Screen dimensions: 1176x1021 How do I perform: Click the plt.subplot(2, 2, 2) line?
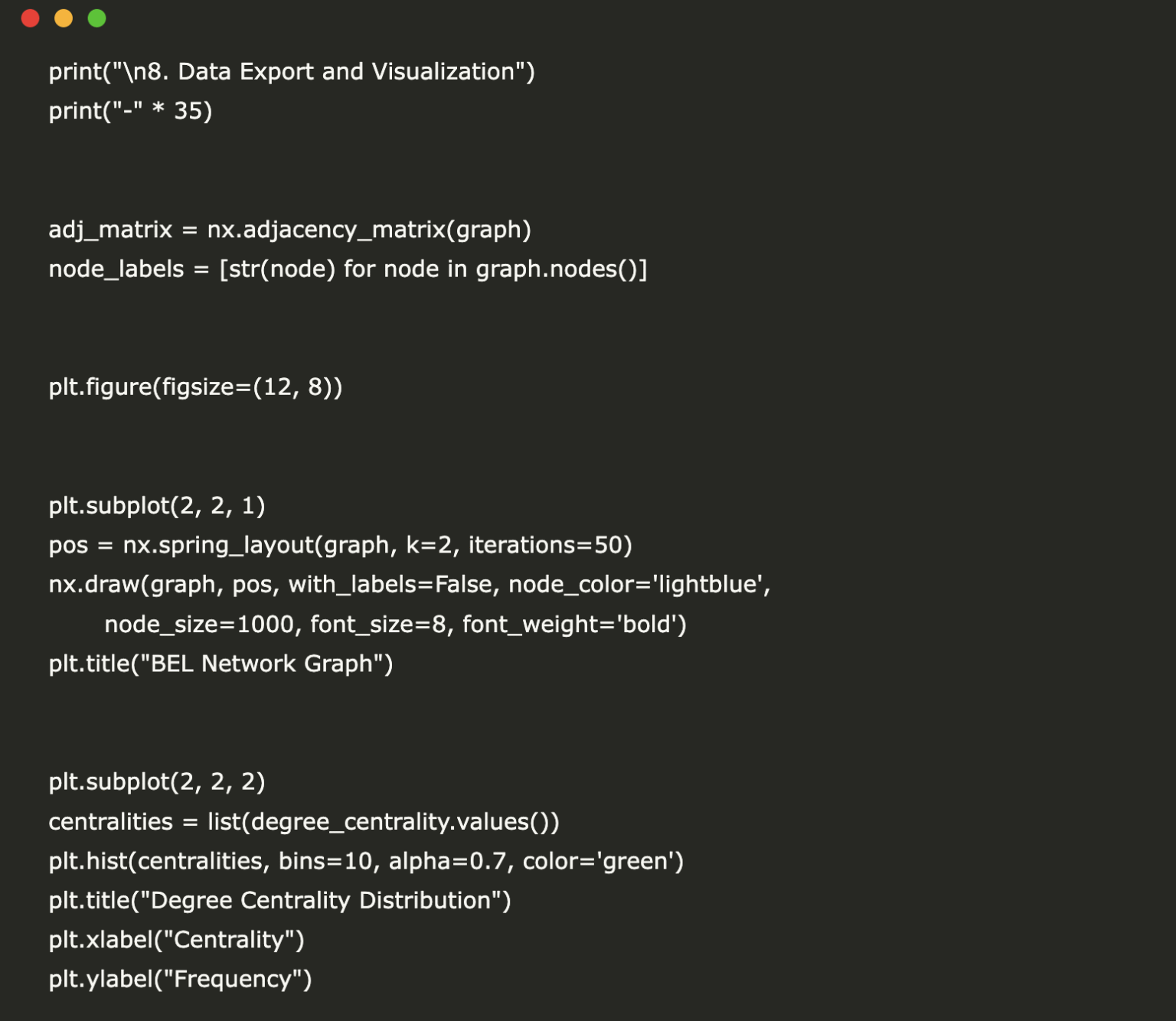tap(157, 782)
